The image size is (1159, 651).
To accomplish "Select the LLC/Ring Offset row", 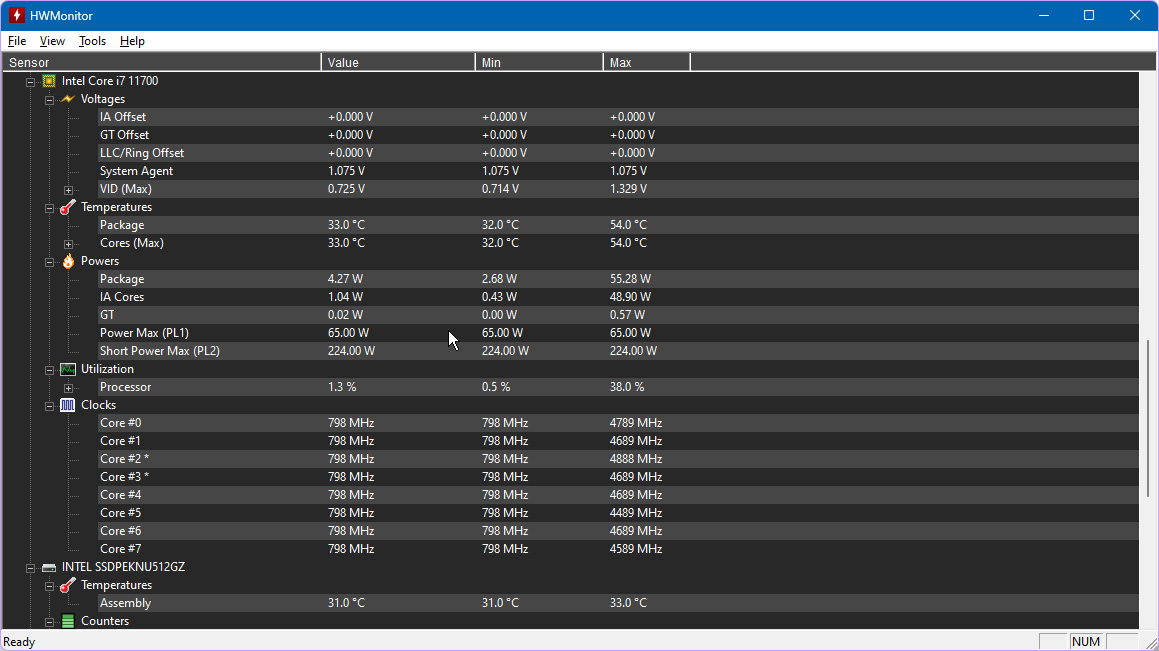I will [x=619, y=153].
